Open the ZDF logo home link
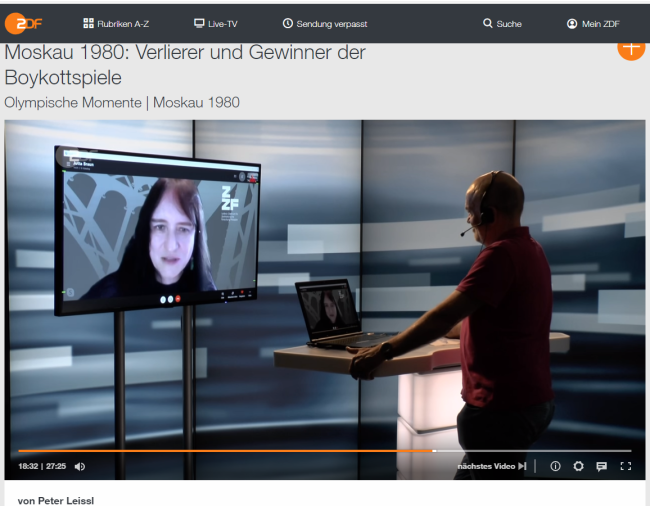Image resolution: width=650 pixels, height=506 pixels. click(x=23, y=24)
